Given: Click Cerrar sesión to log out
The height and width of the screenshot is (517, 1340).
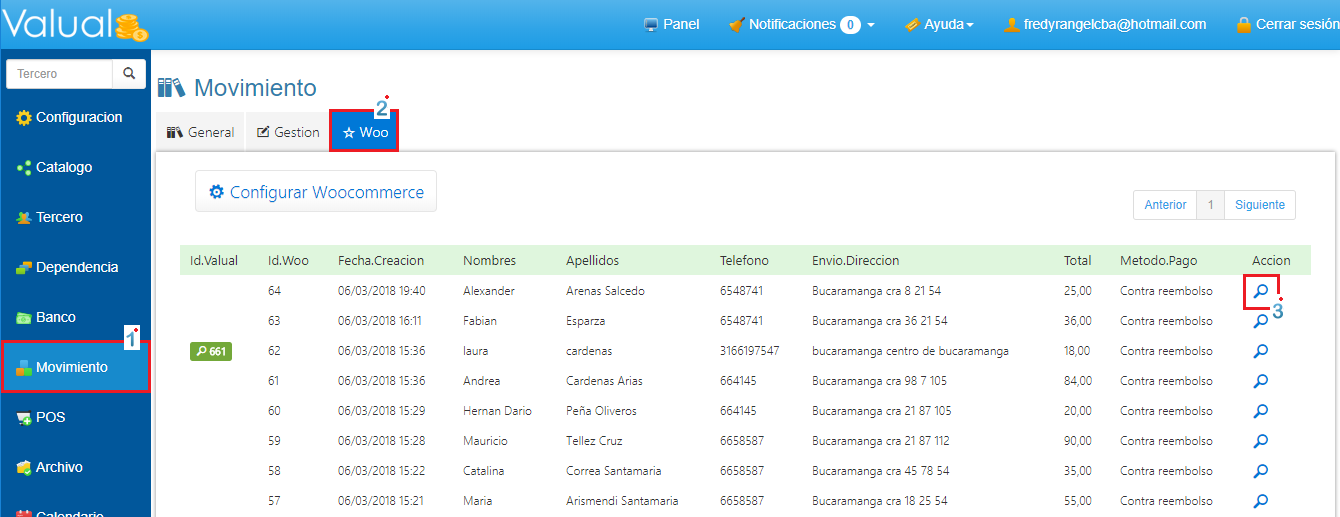Looking at the screenshot, I should coord(1283,24).
